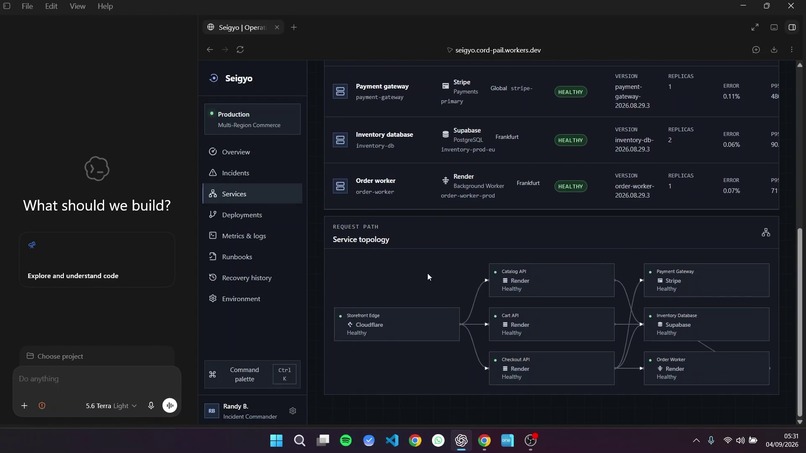The width and height of the screenshot is (806, 453).
Task: Click the Seigyo logo
Action: click(x=231, y=78)
